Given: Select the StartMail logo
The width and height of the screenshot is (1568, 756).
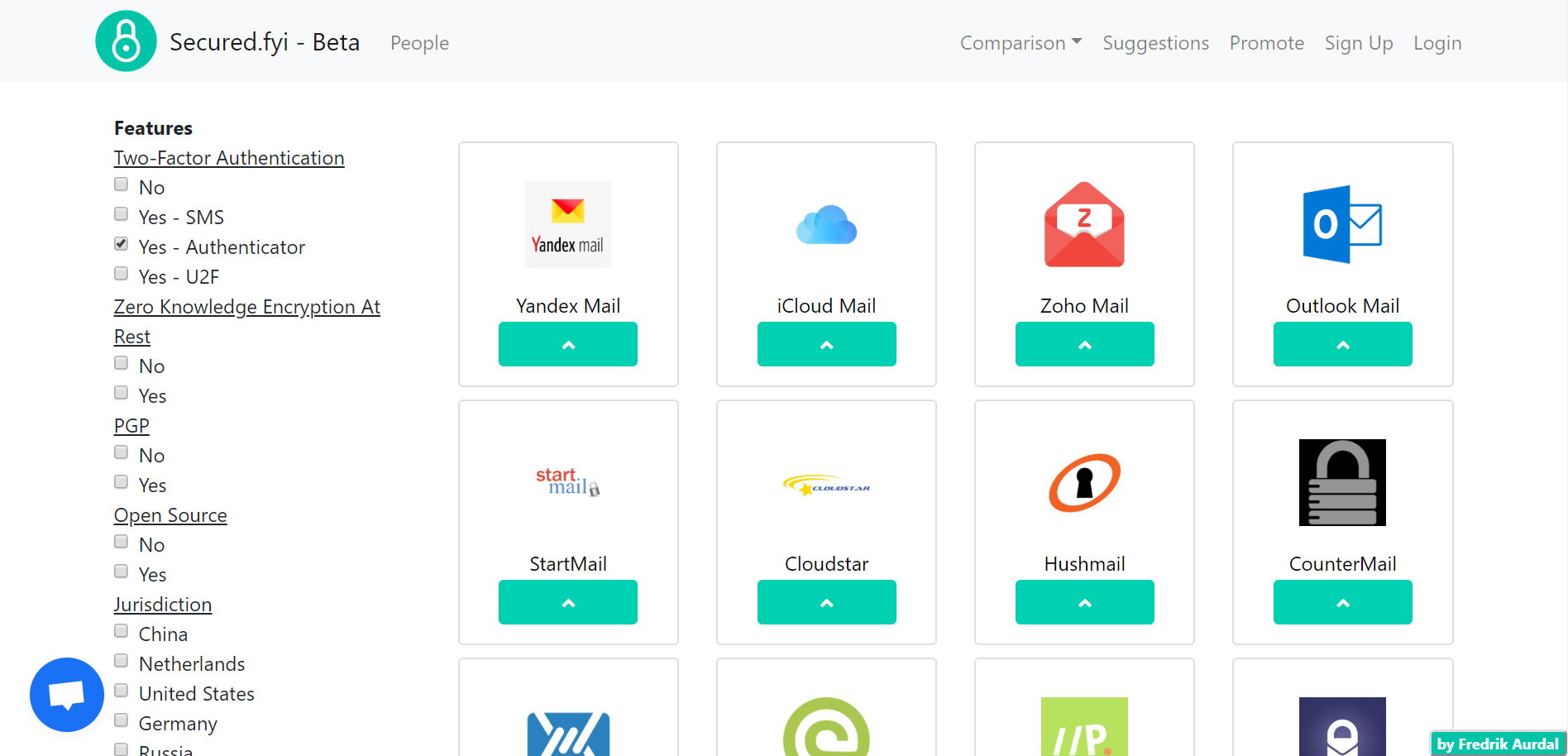Looking at the screenshot, I should pos(568,483).
